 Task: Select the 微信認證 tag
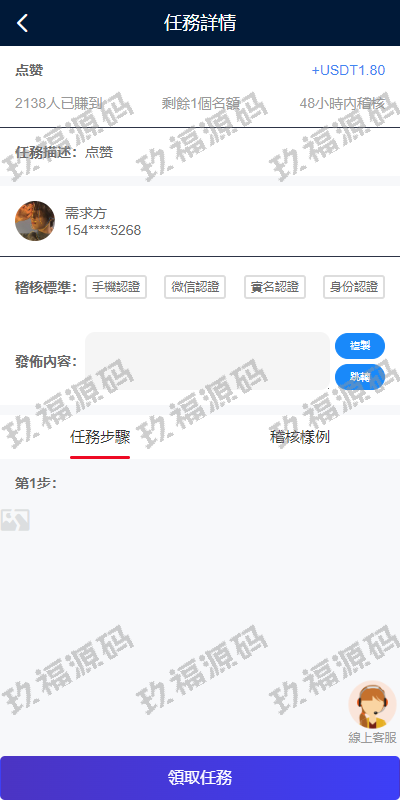(195, 287)
